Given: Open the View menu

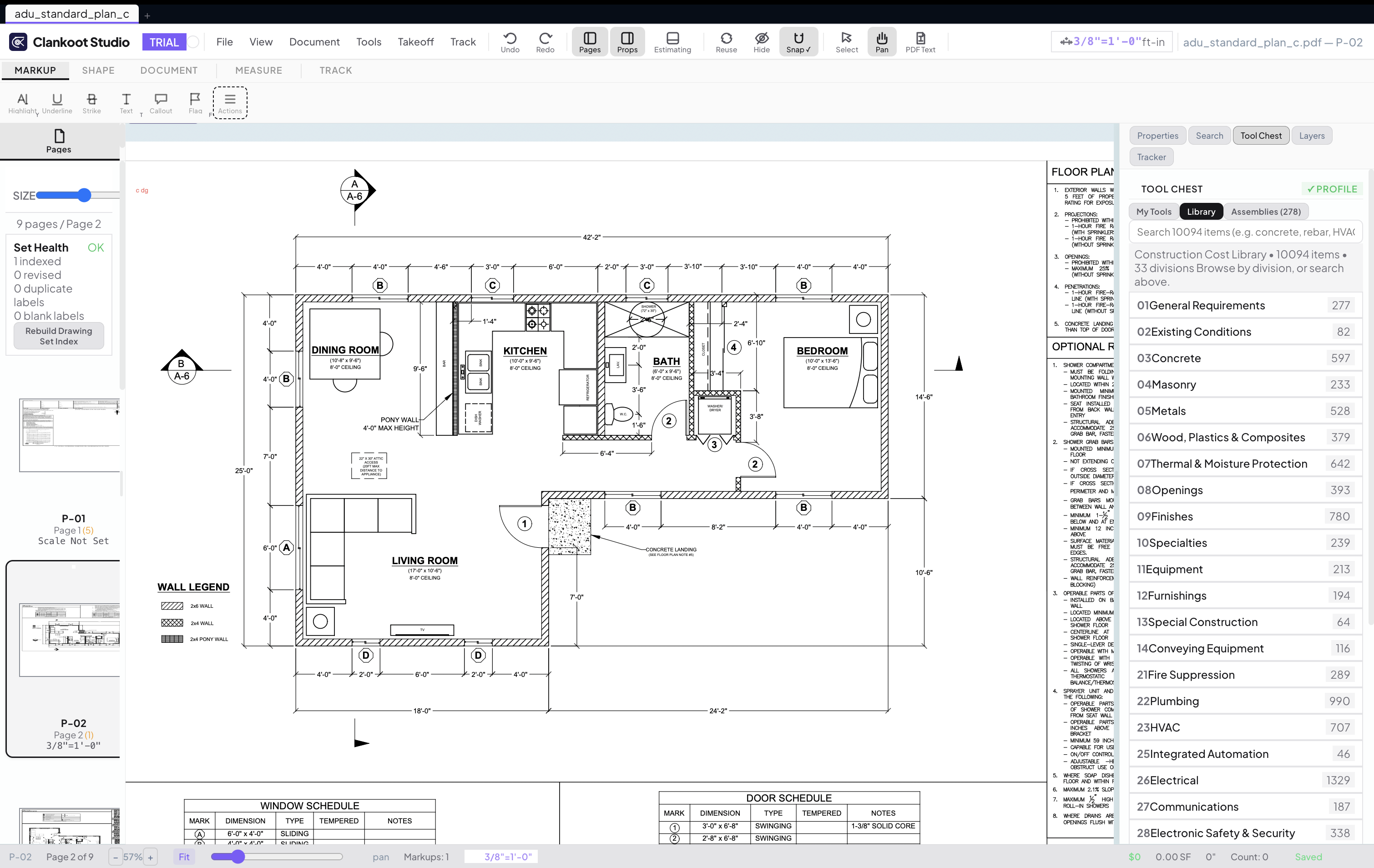Looking at the screenshot, I should [x=261, y=42].
